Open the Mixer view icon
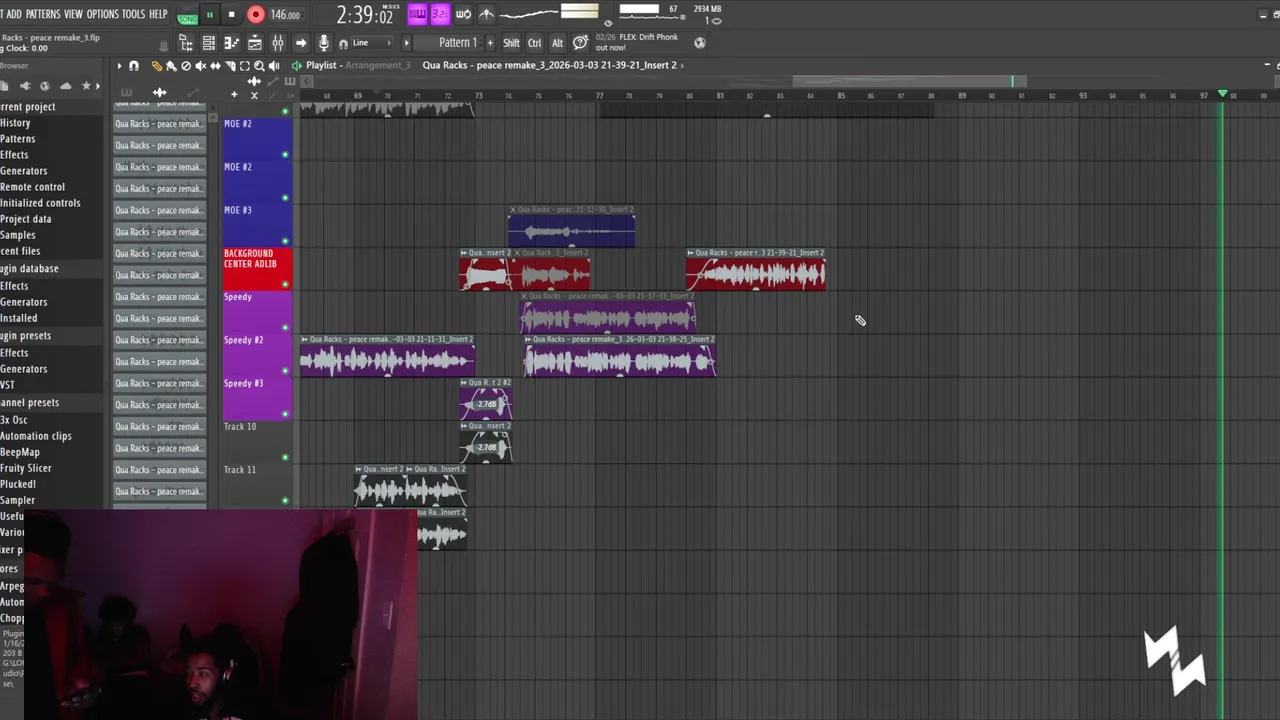 point(278,43)
